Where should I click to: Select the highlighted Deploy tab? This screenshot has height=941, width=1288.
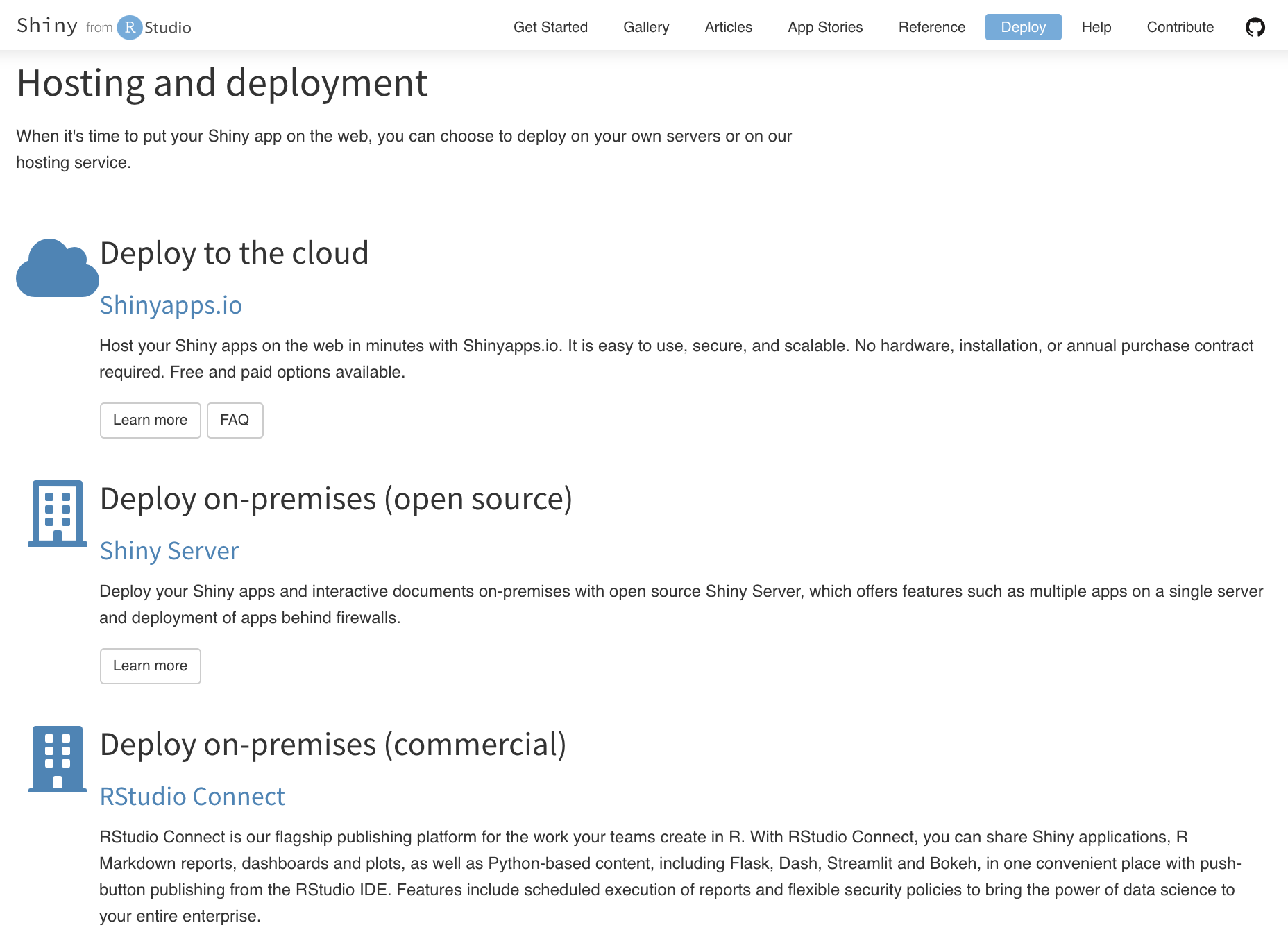coord(1023,26)
